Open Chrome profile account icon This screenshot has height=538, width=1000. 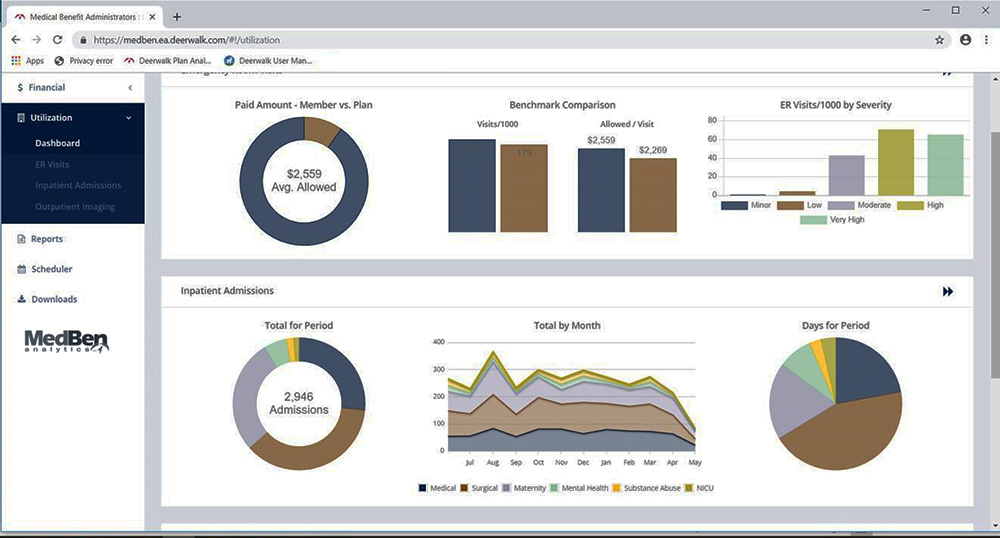click(965, 40)
